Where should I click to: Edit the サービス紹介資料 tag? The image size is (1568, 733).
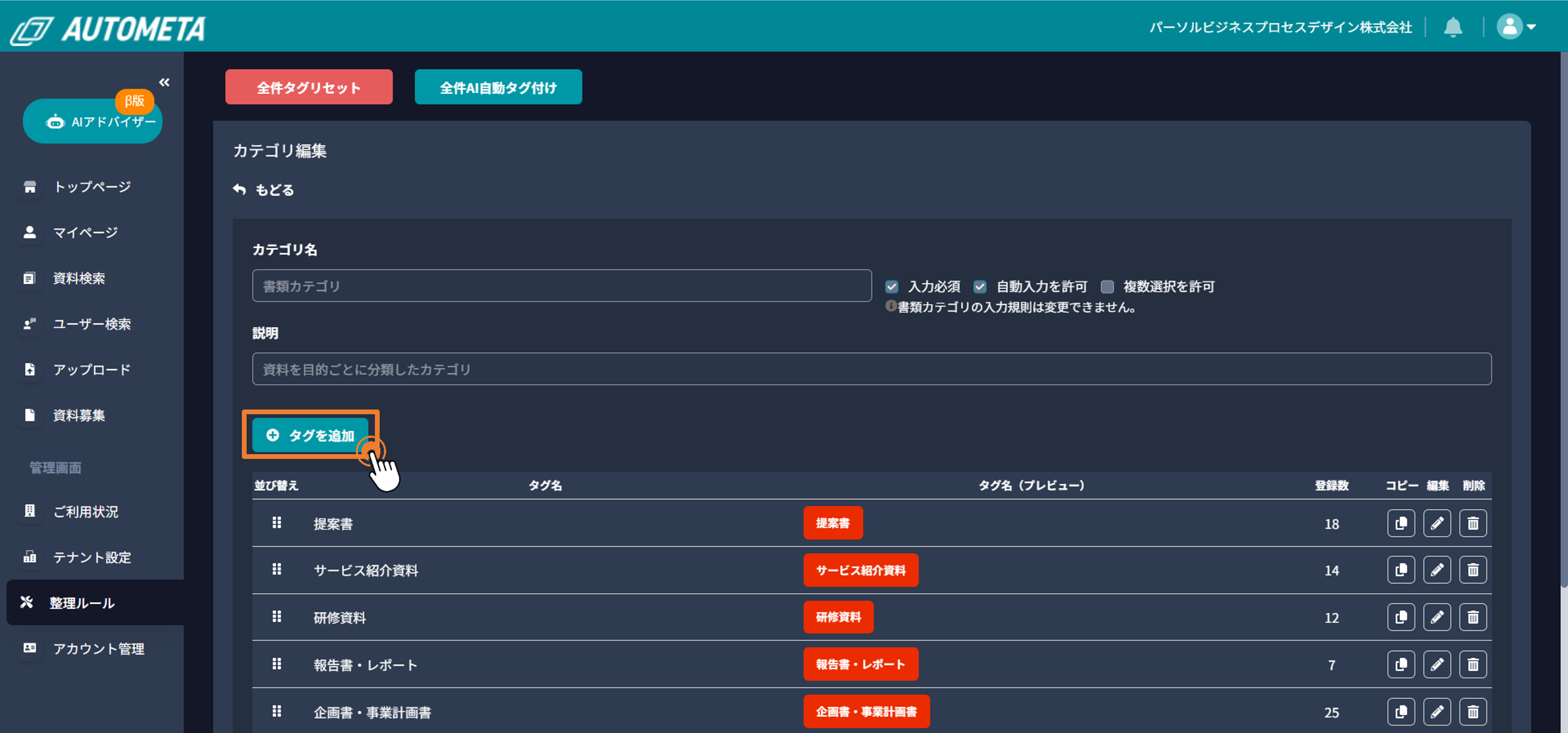pos(1436,571)
